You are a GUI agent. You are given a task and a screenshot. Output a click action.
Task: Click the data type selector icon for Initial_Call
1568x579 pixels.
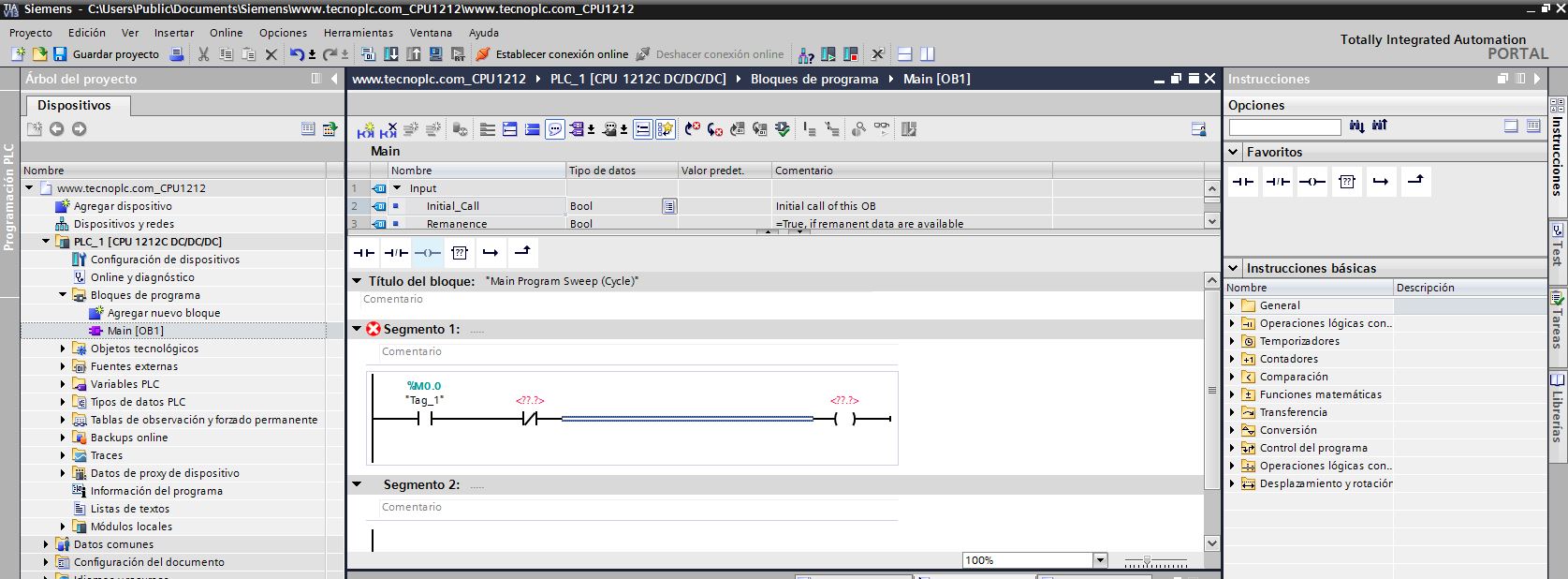pyautogui.click(x=668, y=206)
